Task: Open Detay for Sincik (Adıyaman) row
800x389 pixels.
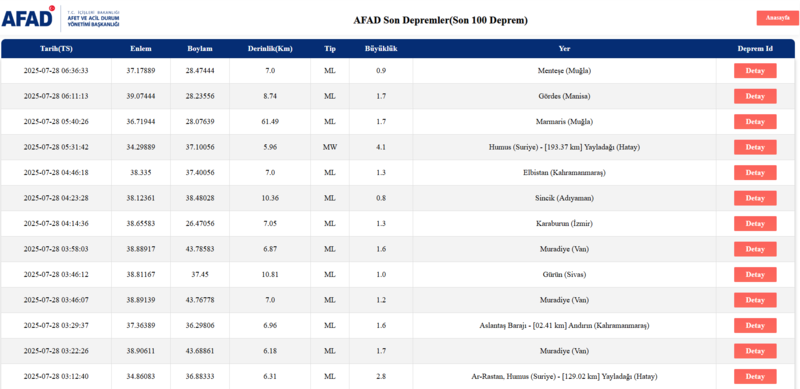Action: pyautogui.click(x=755, y=199)
